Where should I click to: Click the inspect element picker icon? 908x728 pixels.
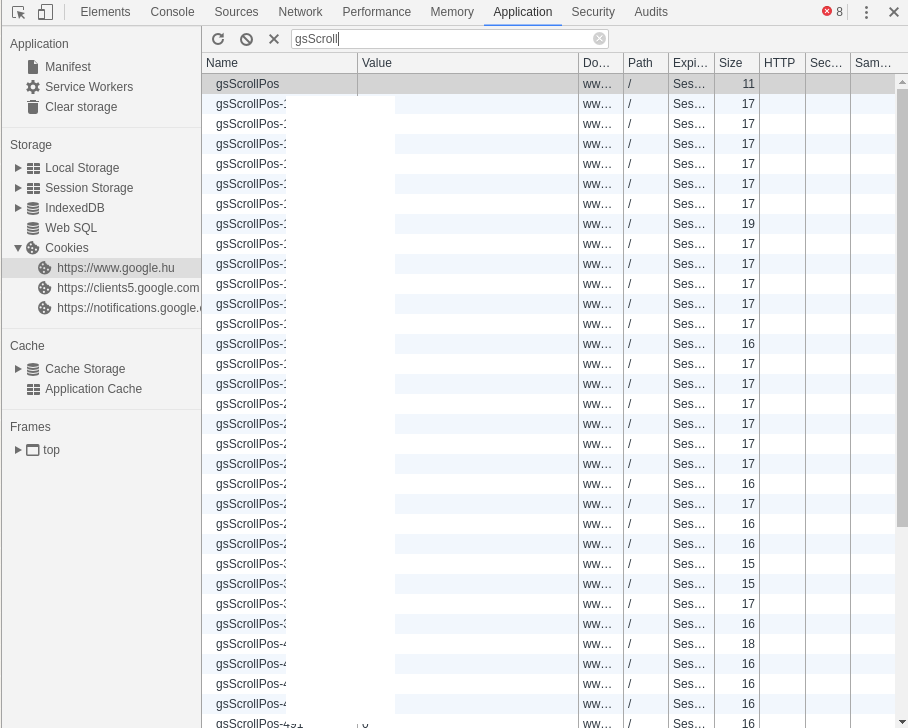pyautogui.click(x=18, y=12)
